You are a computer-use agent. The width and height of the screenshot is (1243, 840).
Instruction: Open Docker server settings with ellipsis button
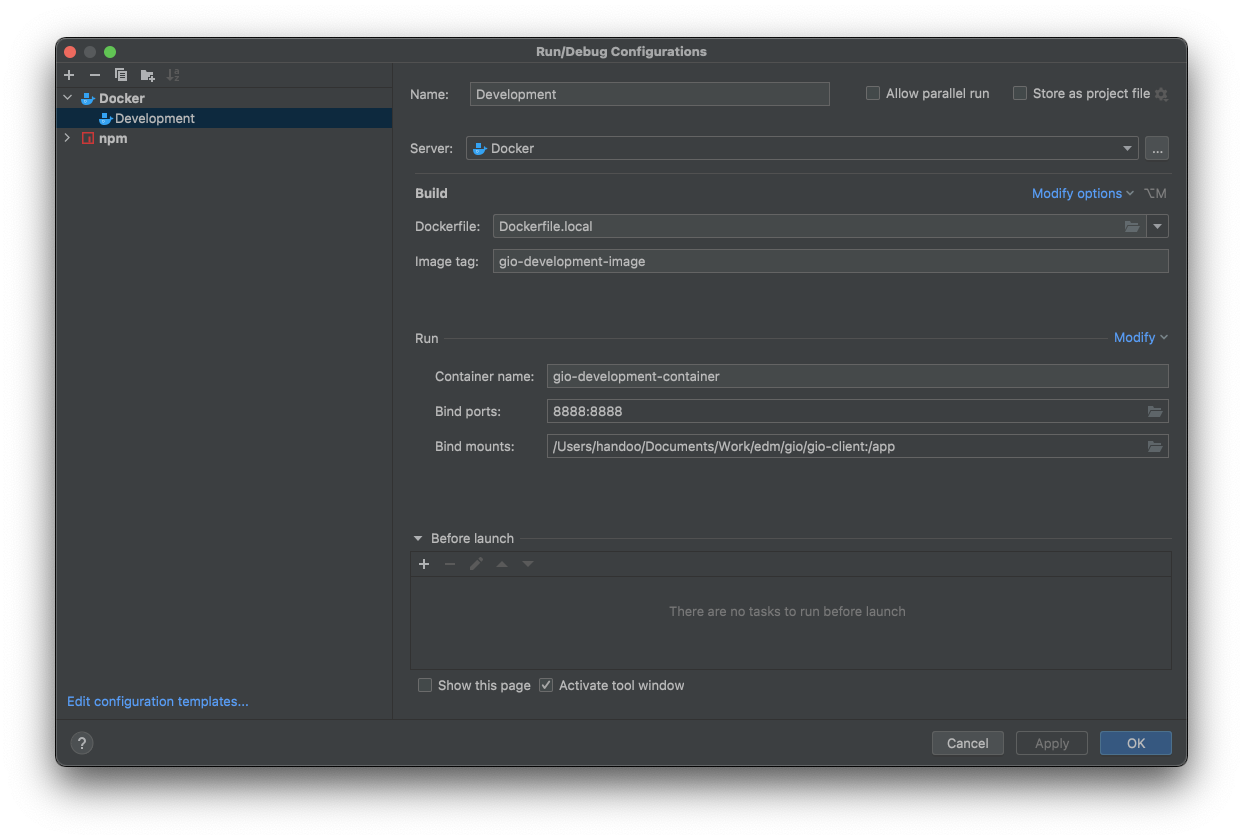(1157, 148)
